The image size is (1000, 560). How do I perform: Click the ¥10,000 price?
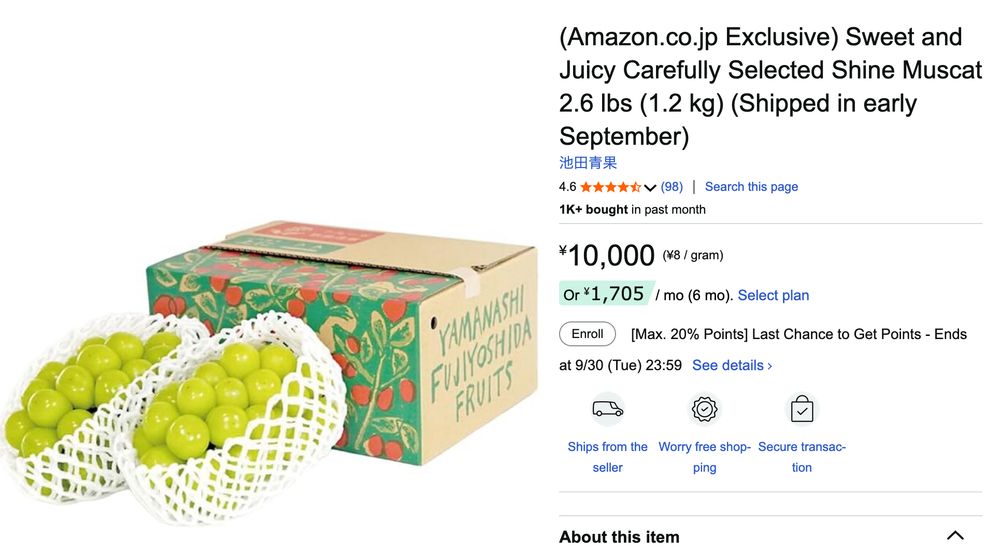tap(608, 256)
